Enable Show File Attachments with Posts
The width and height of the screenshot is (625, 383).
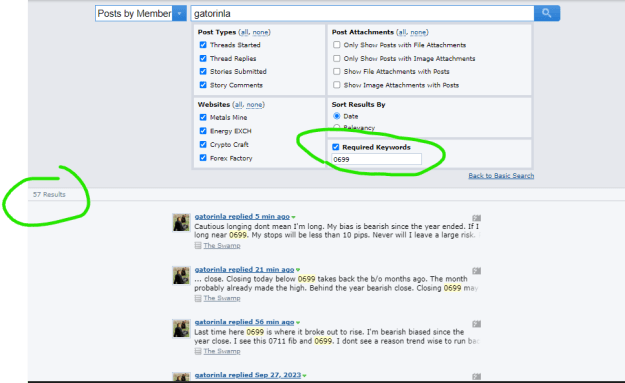(x=337, y=71)
